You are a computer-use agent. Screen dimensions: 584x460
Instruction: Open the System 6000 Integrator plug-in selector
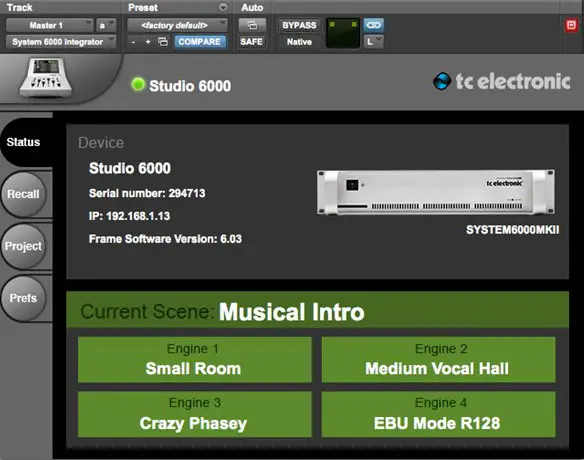click(x=61, y=42)
